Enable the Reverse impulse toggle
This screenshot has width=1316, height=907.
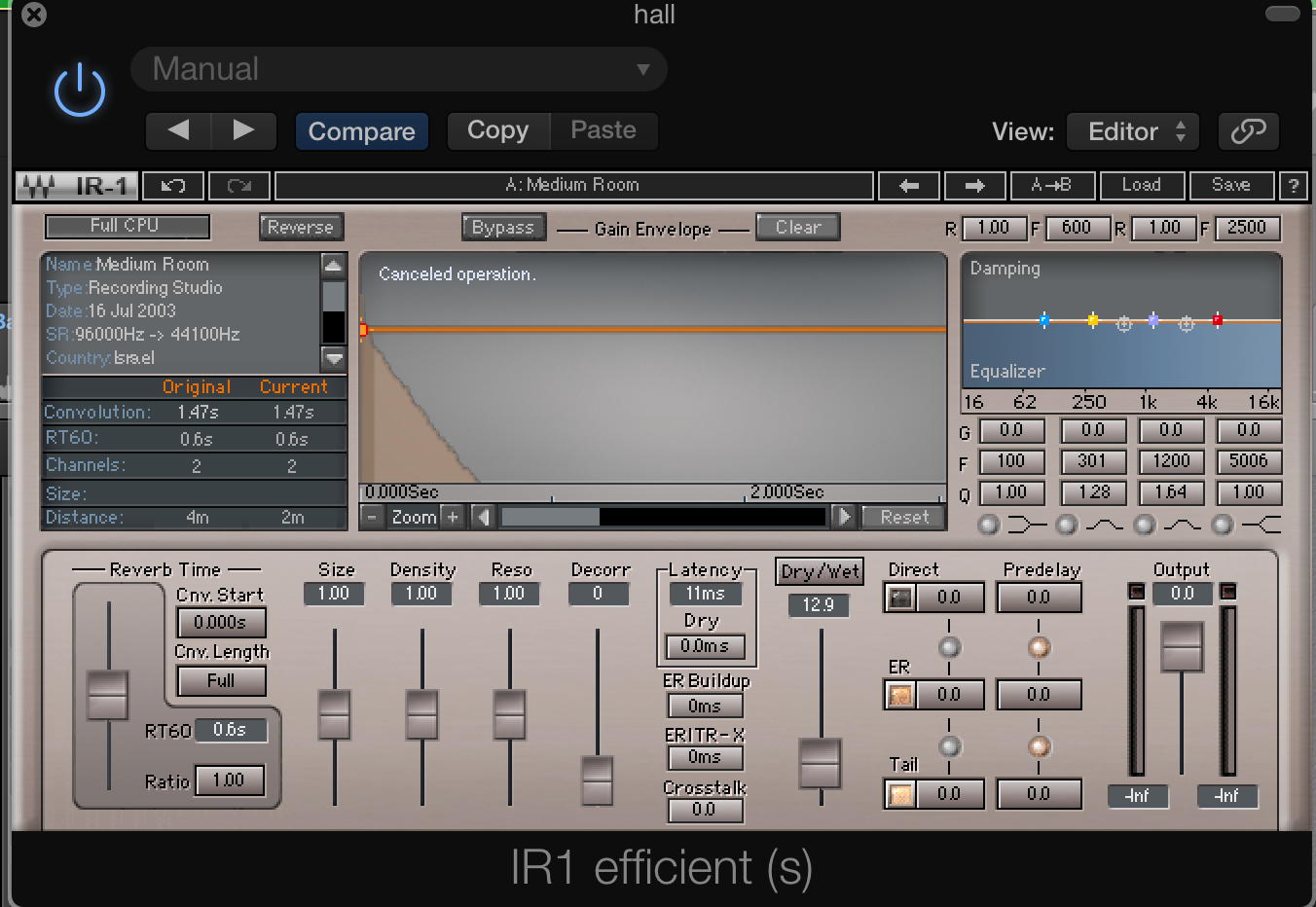301,227
